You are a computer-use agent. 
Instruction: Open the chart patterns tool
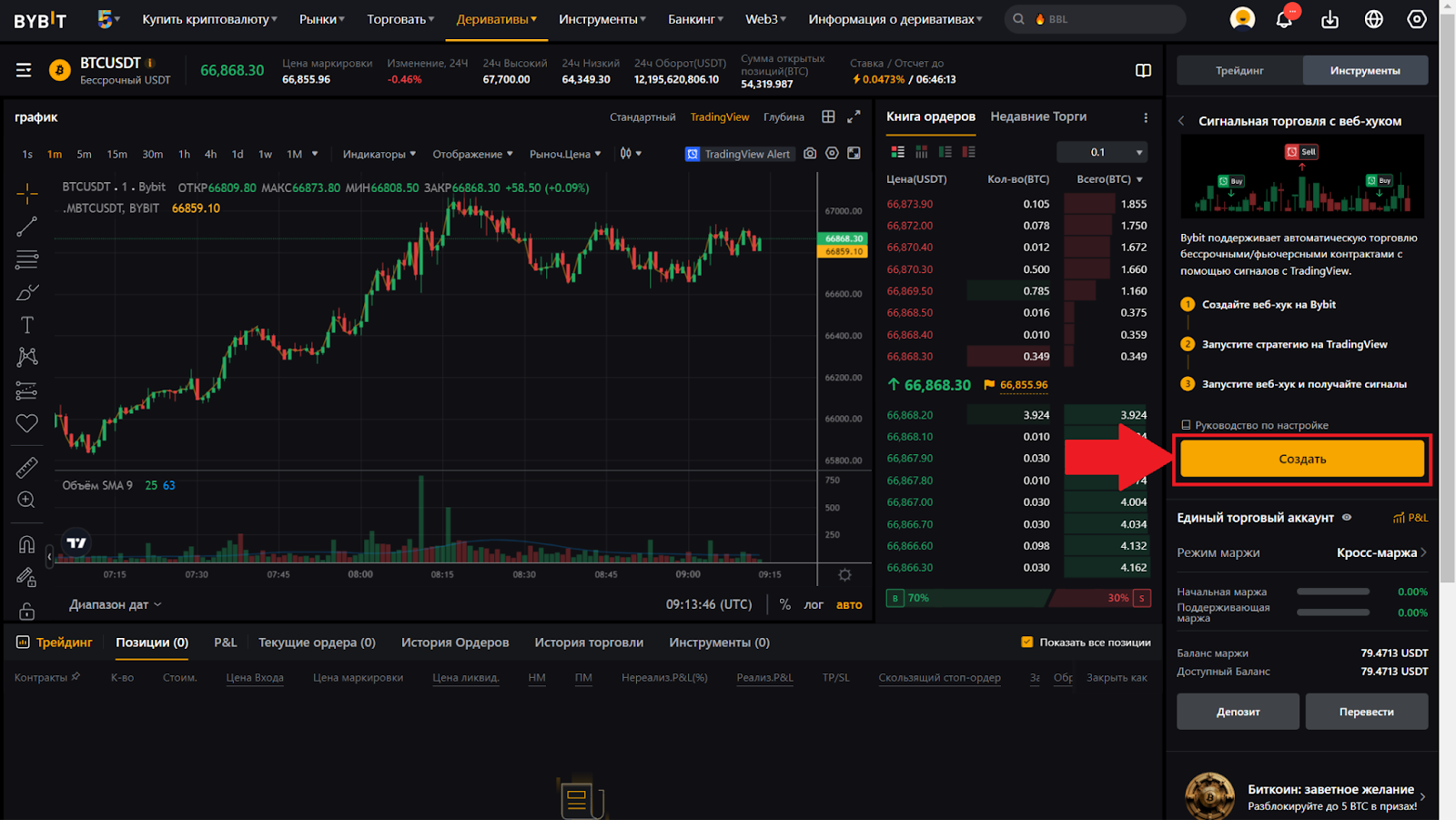click(x=26, y=357)
